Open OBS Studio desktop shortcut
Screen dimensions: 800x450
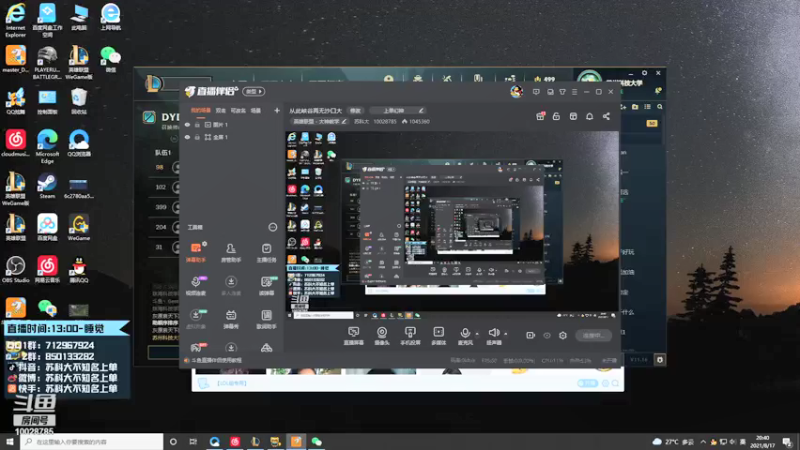pyautogui.click(x=15, y=269)
